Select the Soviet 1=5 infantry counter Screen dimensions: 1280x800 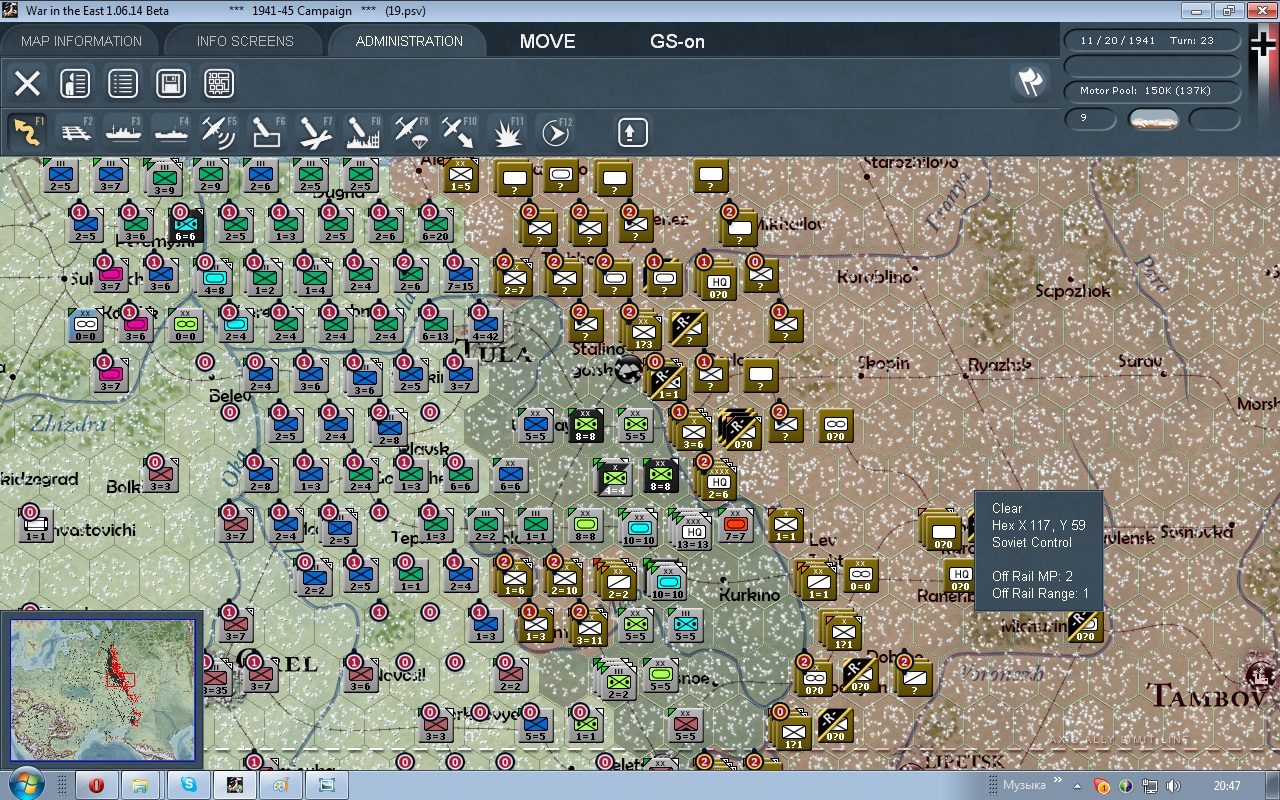(461, 175)
